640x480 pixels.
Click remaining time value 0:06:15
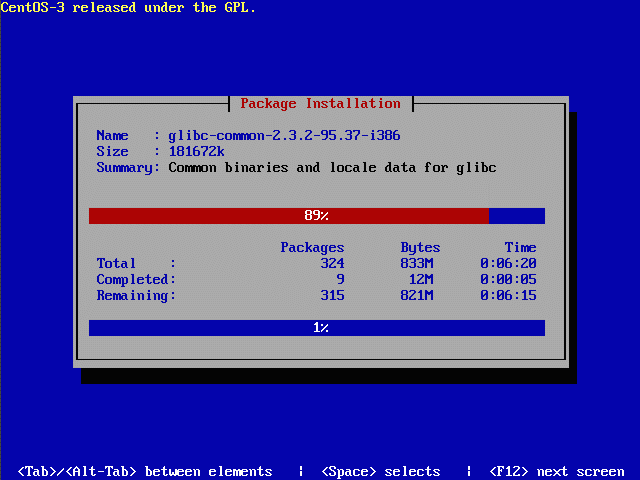click(x=508, y=295)
